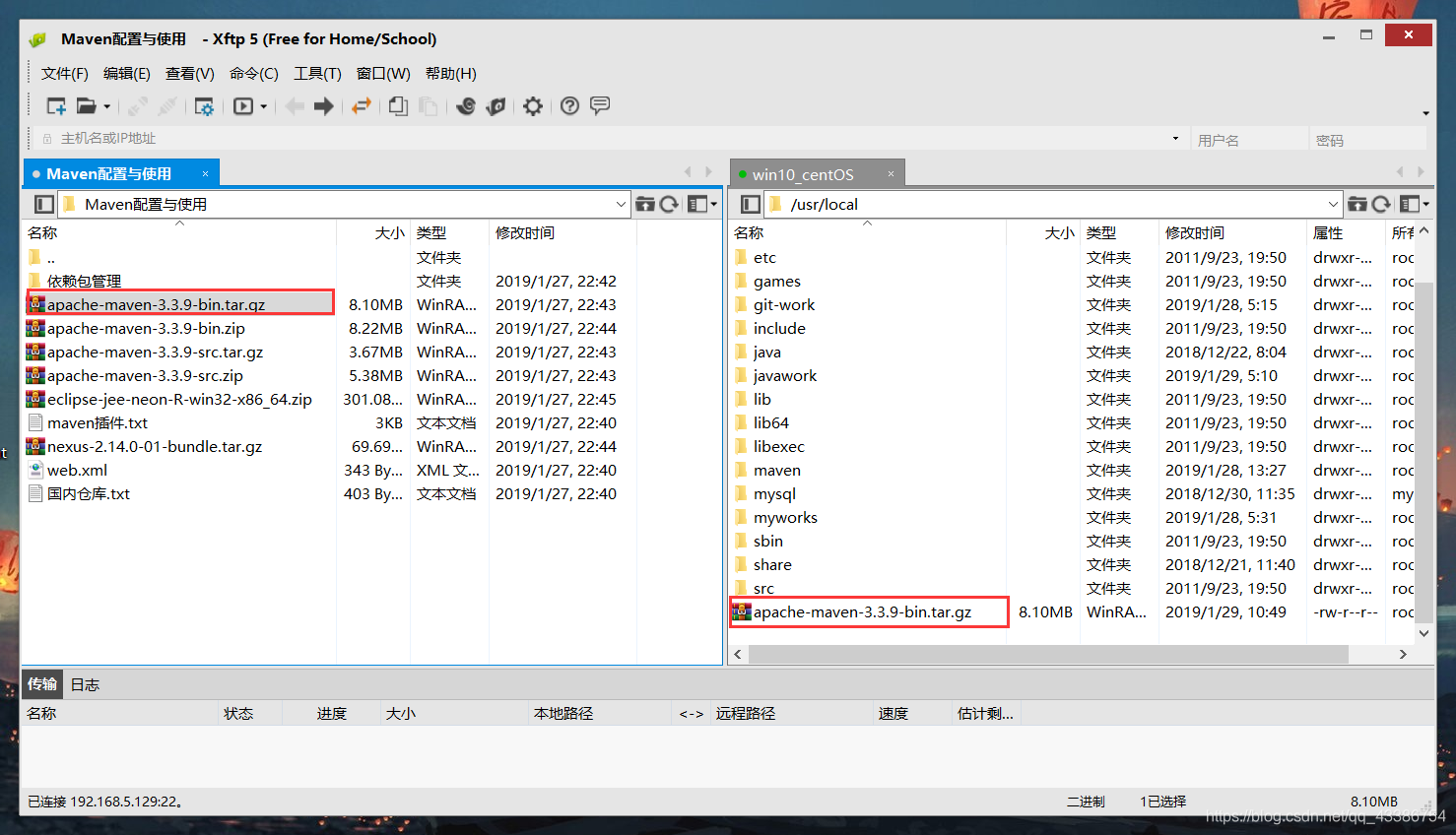Viewport: 1456px width, 835px height.
Task: Open the dropdown next to Open Session
Action: pyautogui.click(x=106, y=106)
